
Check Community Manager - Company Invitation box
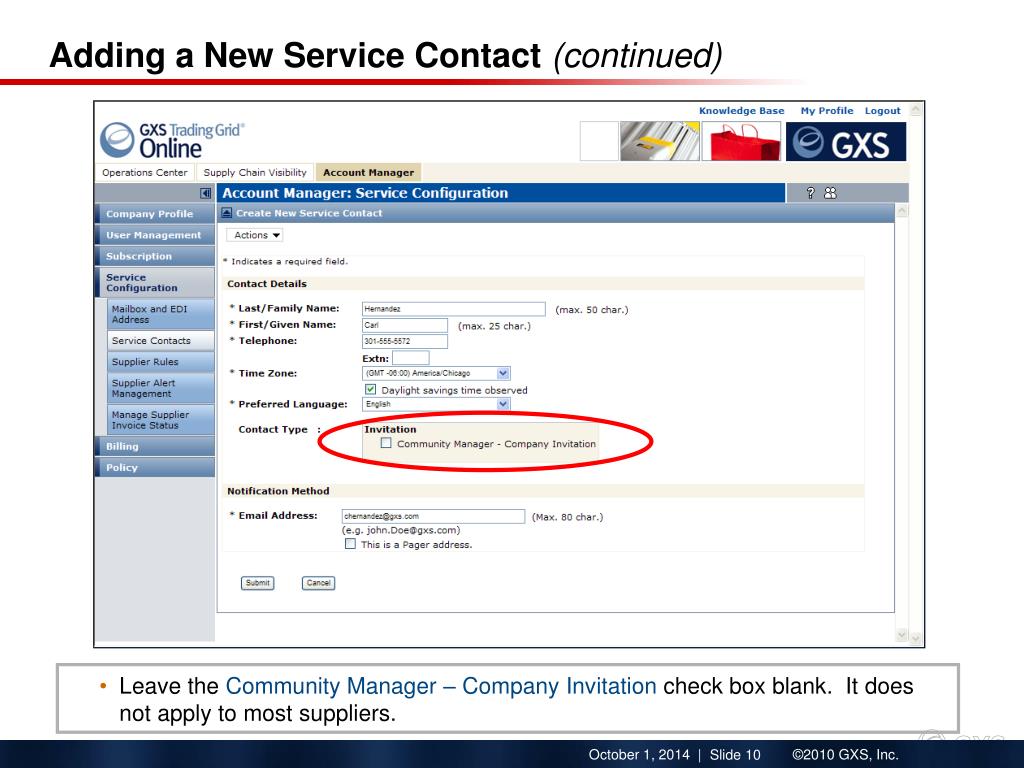click(386, 443)
